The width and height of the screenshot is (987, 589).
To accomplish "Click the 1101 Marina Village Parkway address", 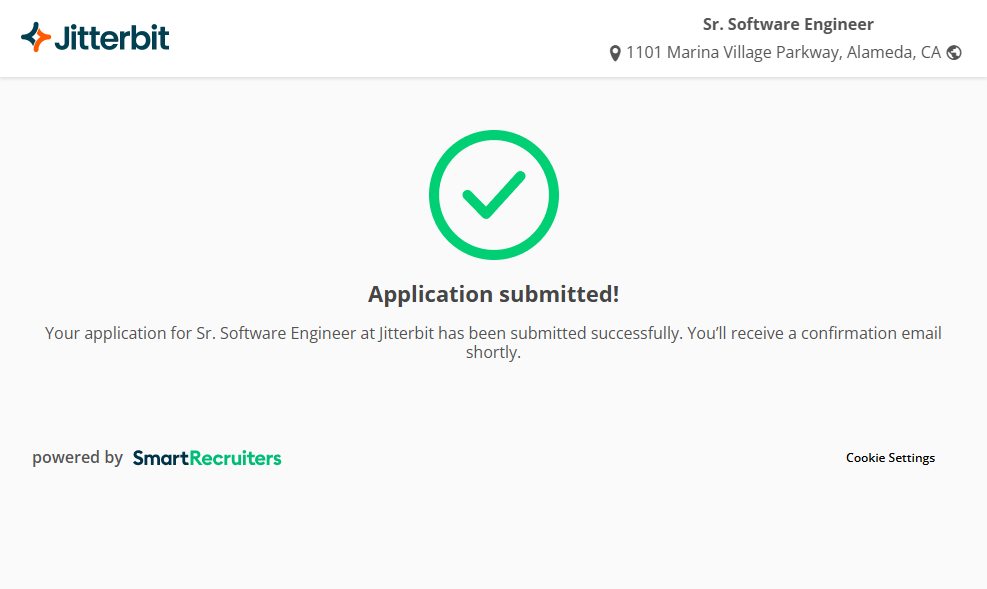I will point(733,53).
